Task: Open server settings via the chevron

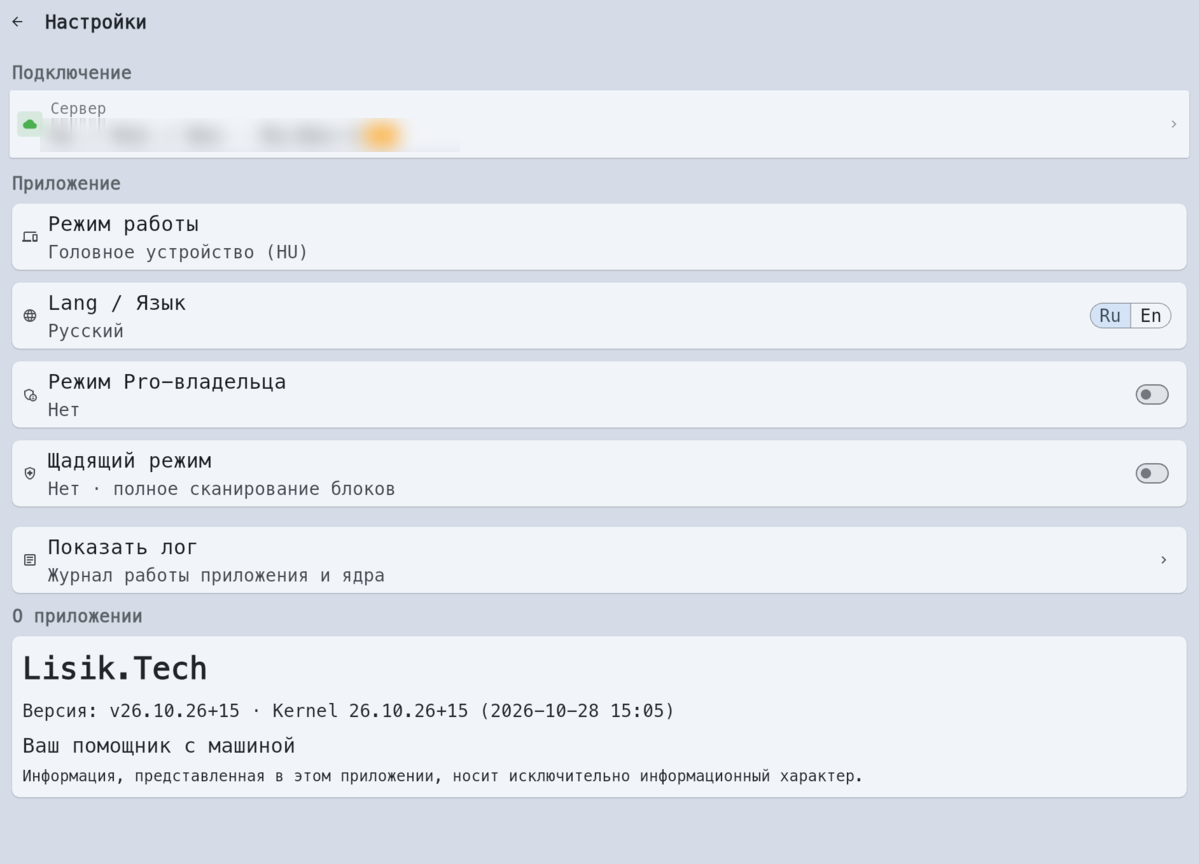Action: pos(1174,124)
